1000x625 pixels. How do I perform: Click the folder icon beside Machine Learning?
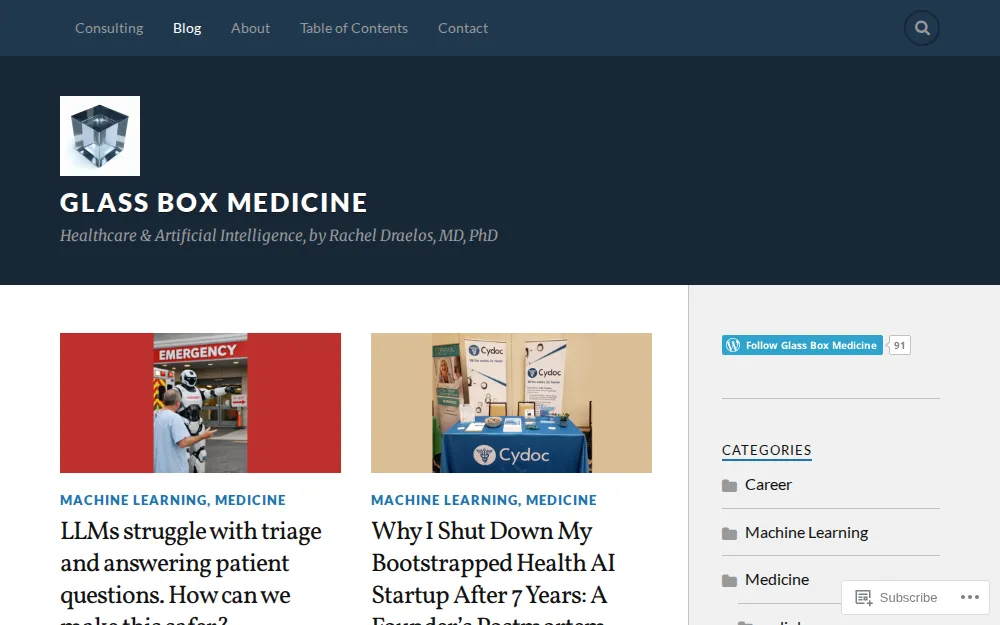pos(729,532)
